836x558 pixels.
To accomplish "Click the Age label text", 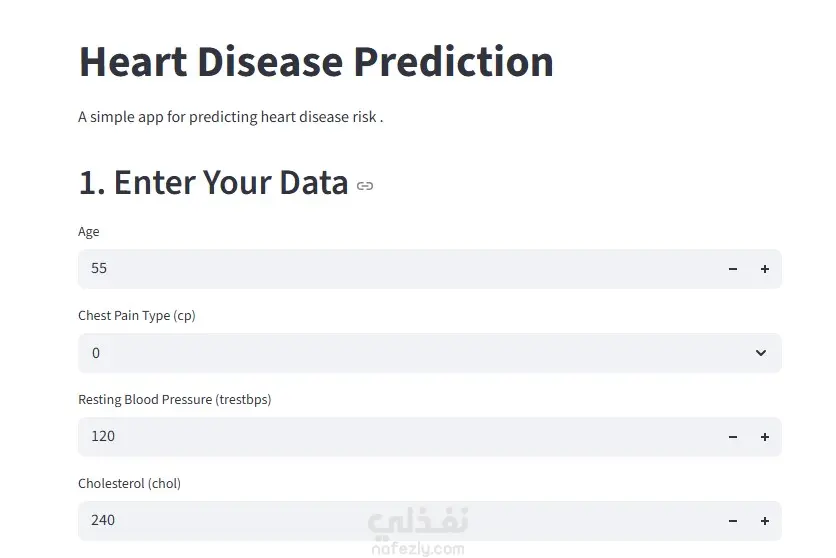I will [x=89, y=232].
